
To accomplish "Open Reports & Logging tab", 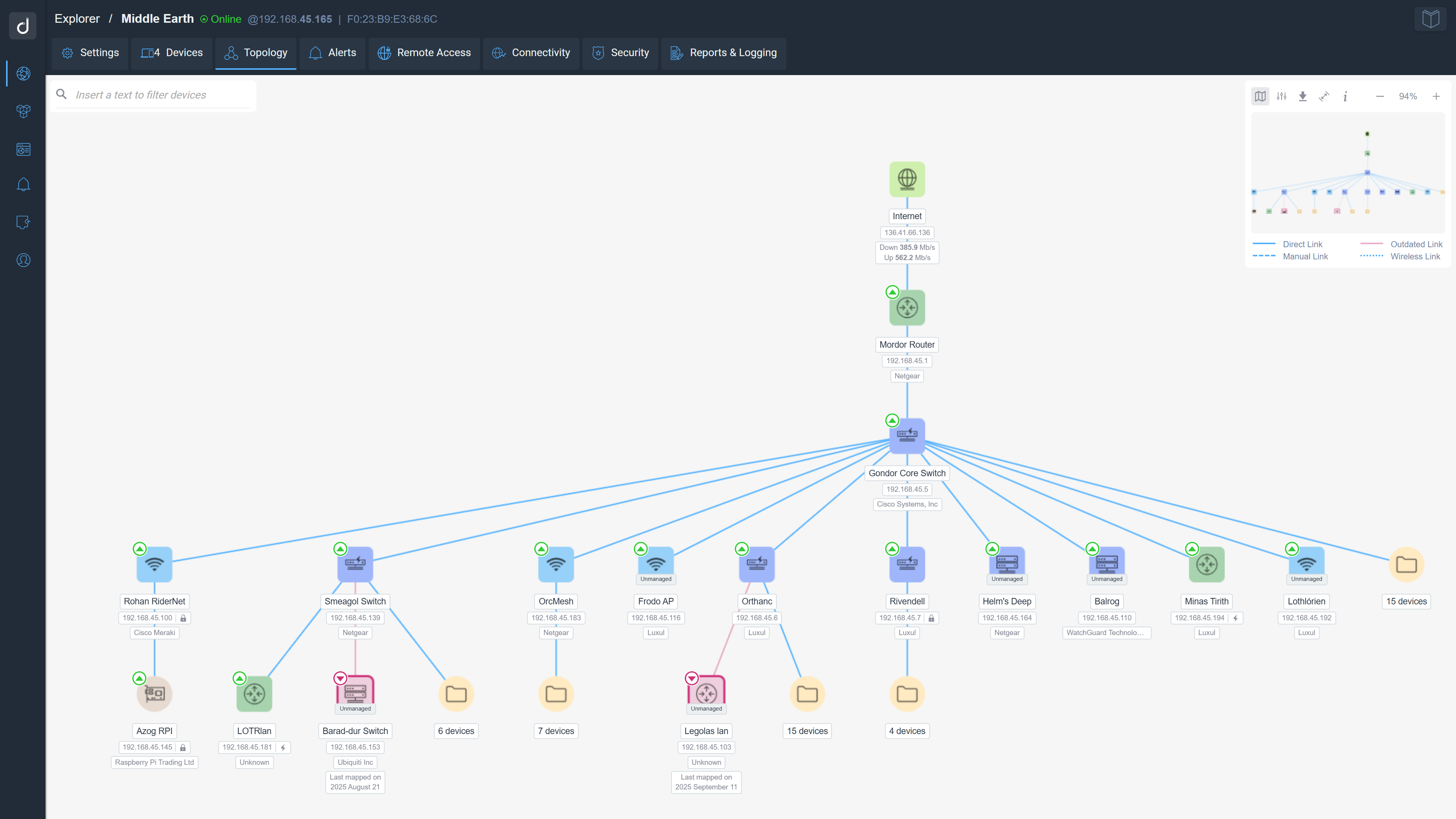I will [723, 53].
